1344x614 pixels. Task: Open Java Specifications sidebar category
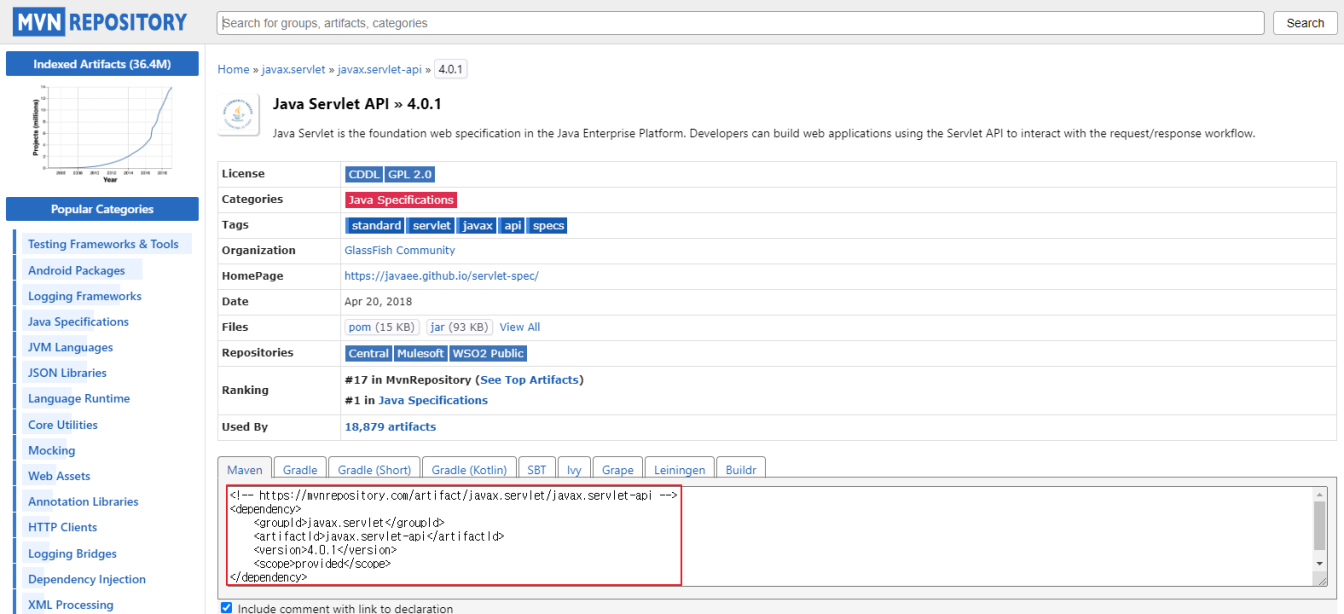(x=78, y=322)
